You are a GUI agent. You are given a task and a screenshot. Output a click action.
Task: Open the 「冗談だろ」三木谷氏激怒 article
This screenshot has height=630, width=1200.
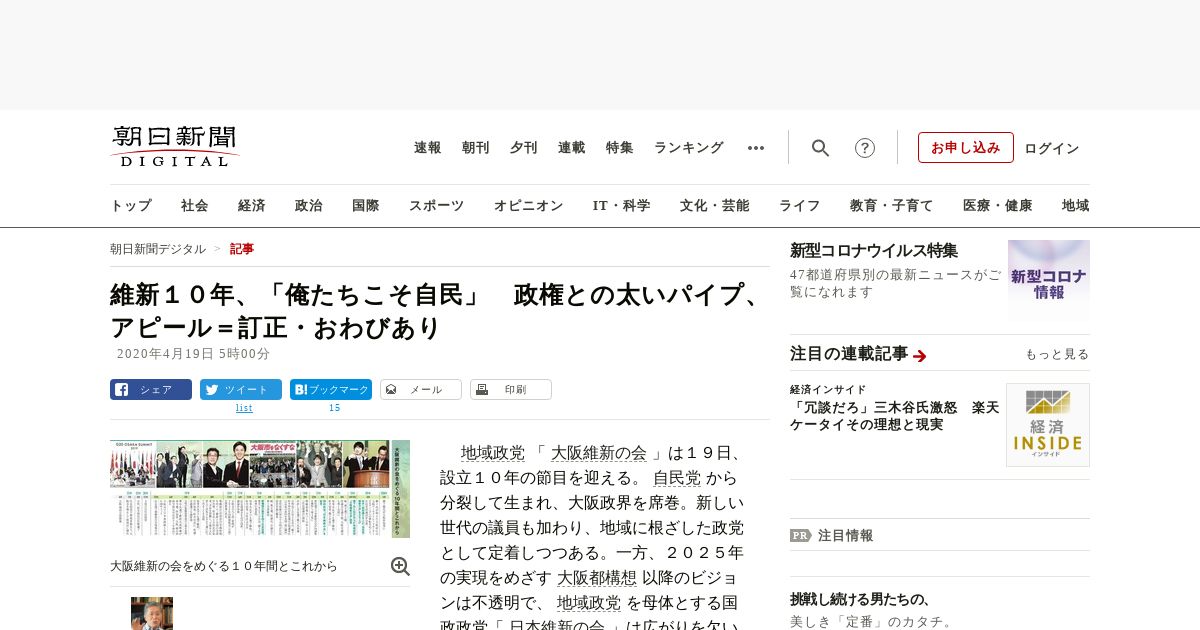pos(894,416)
